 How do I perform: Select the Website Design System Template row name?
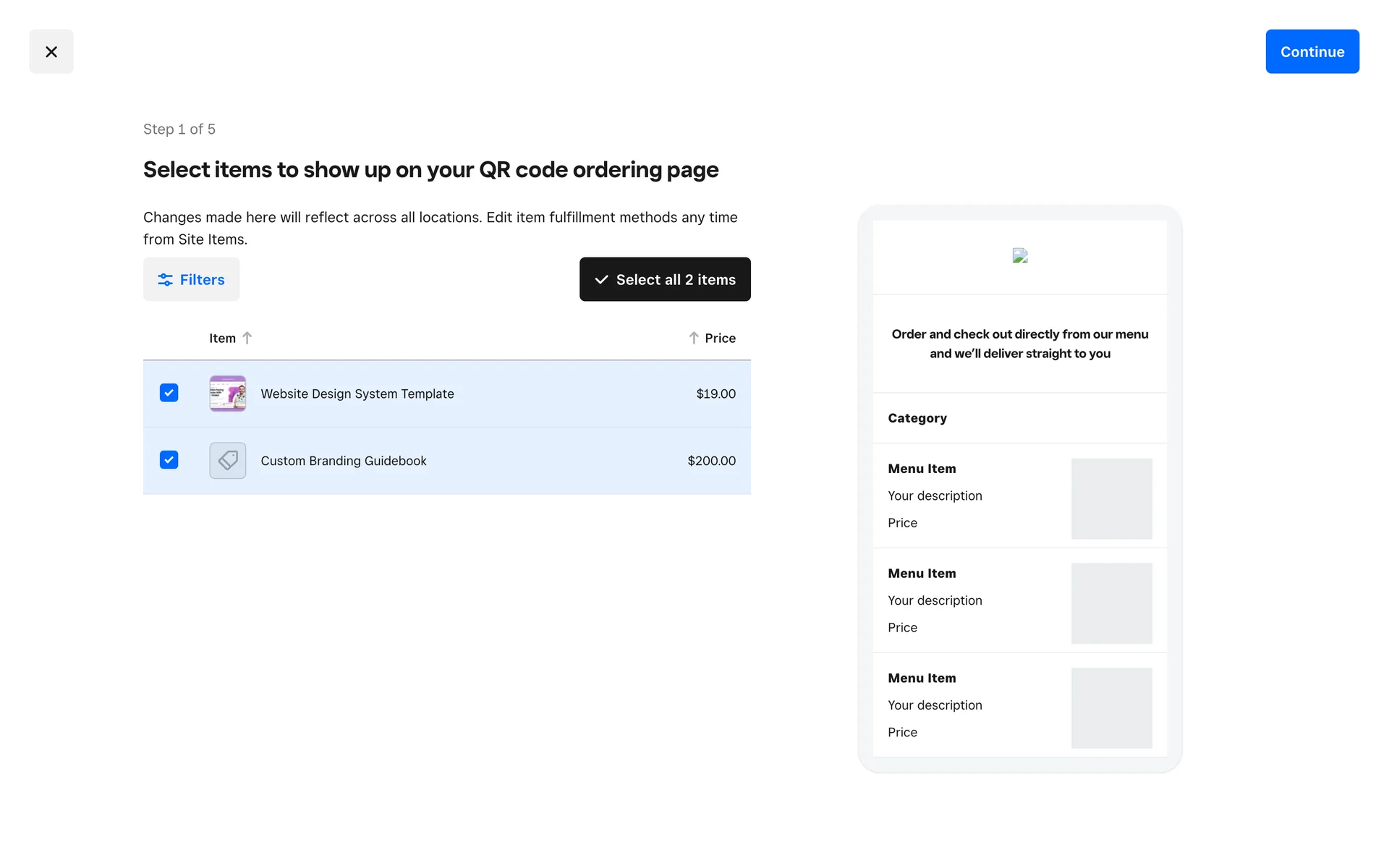coord(357,393)
